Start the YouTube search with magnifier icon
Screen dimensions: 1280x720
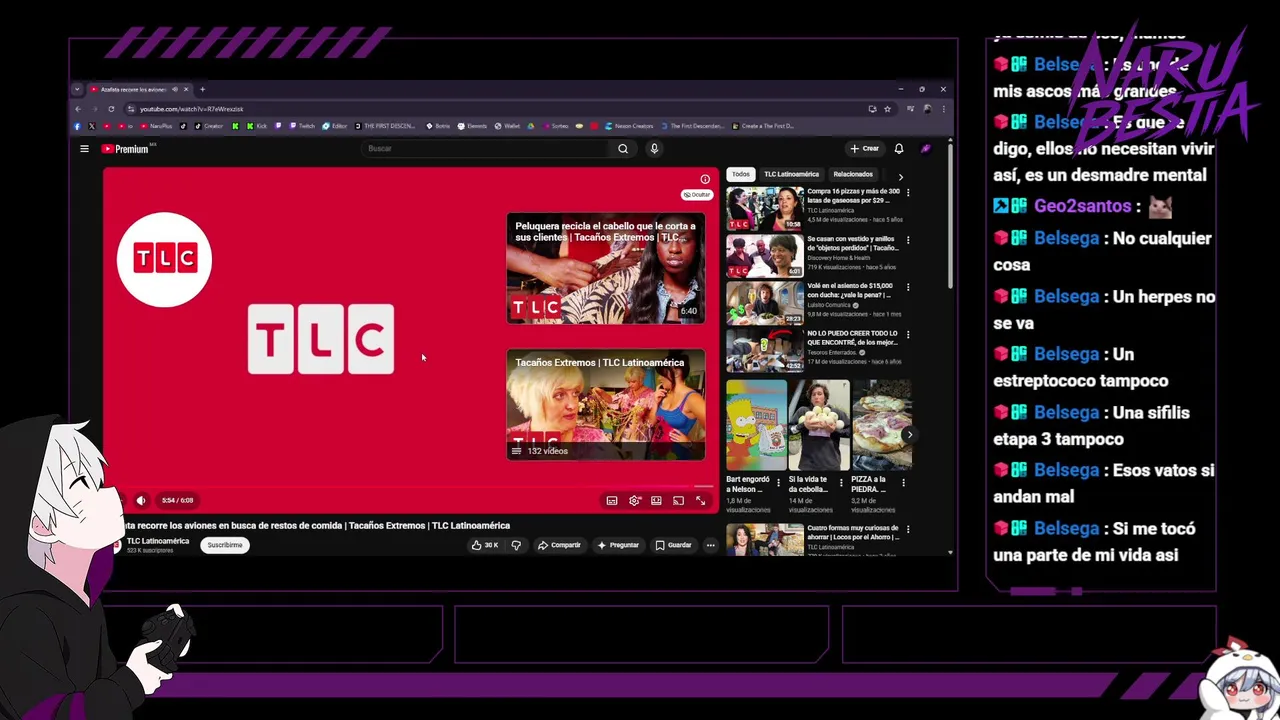click(623, 149)
